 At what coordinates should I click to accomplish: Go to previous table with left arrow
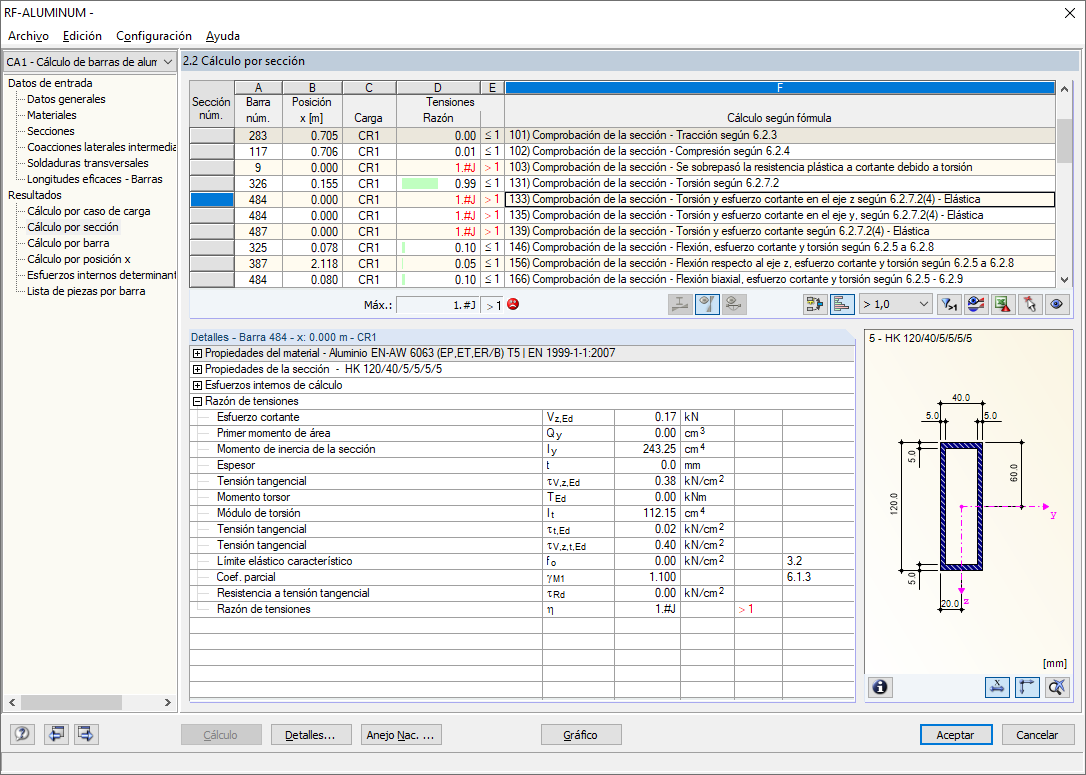pyautogui.click(x=57, y=734)
